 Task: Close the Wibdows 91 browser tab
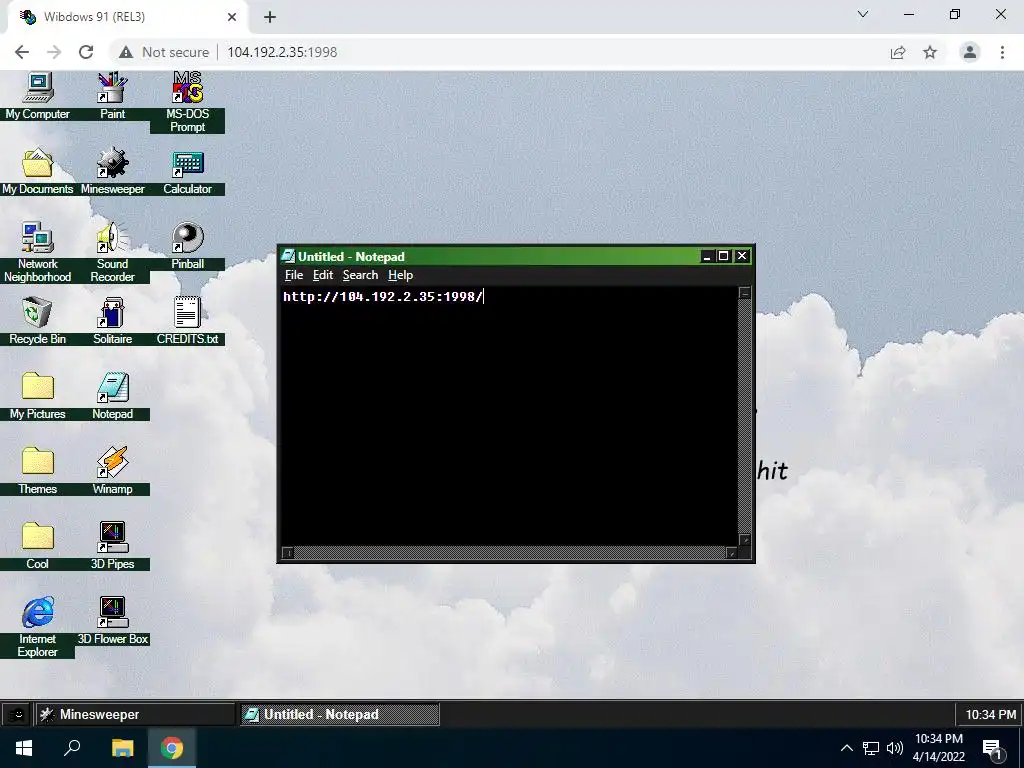pos(232,17)
